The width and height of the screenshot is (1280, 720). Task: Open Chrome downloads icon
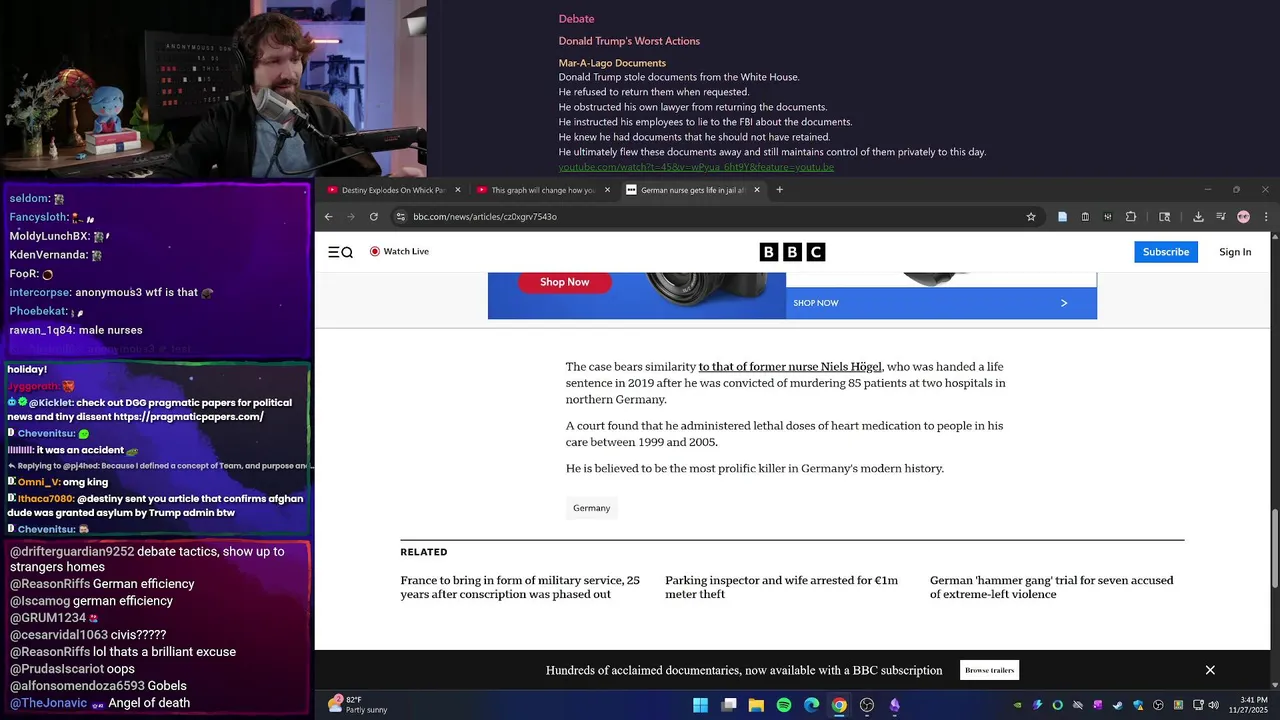coord(1198,216)
